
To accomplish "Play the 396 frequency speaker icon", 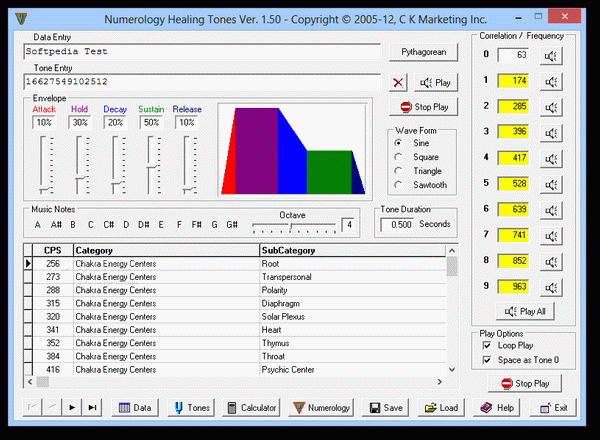I will point(551,133).
